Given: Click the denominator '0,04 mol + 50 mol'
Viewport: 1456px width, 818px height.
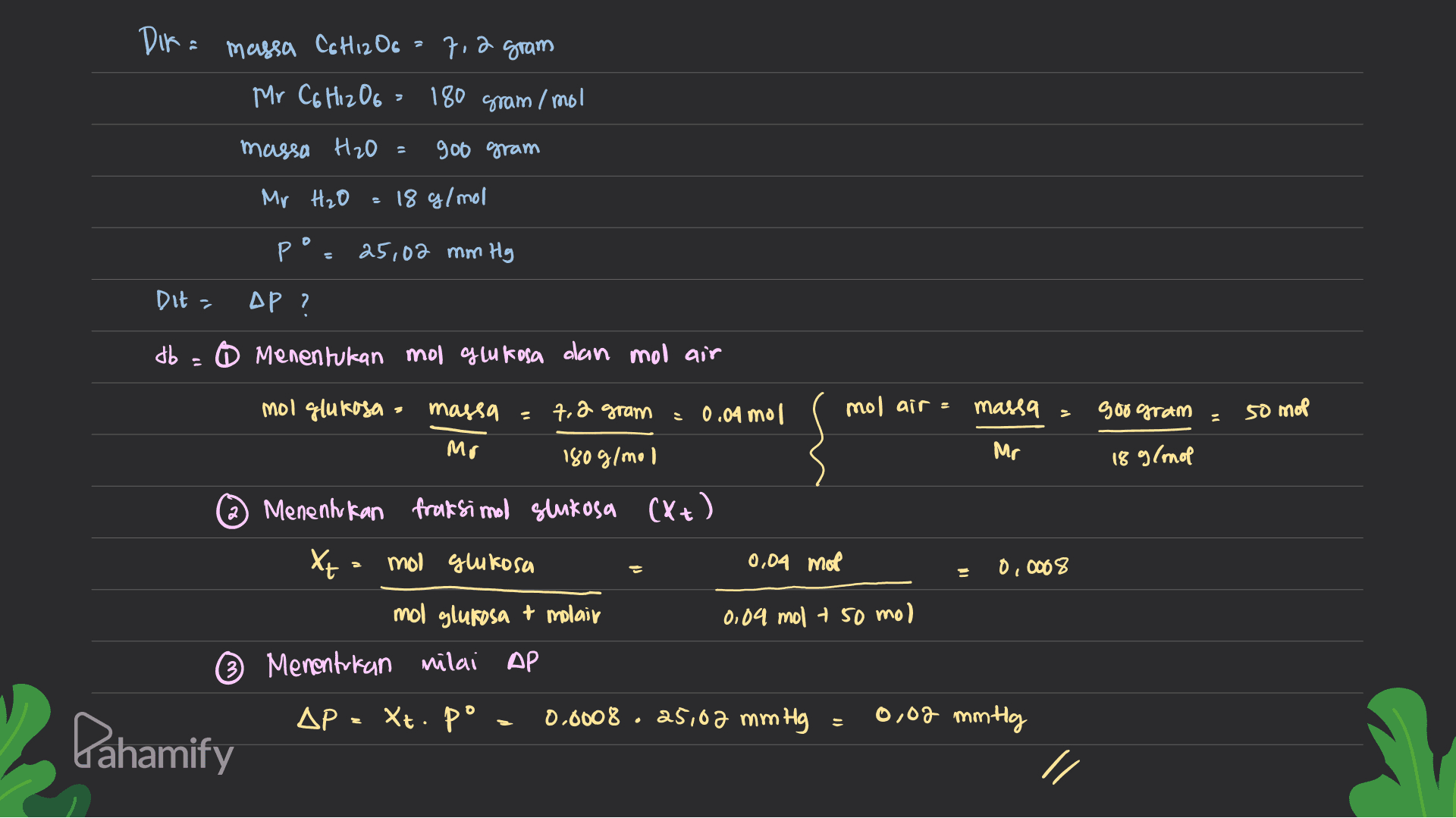Looking at the screenshot, I should click(x=817, y=615).
